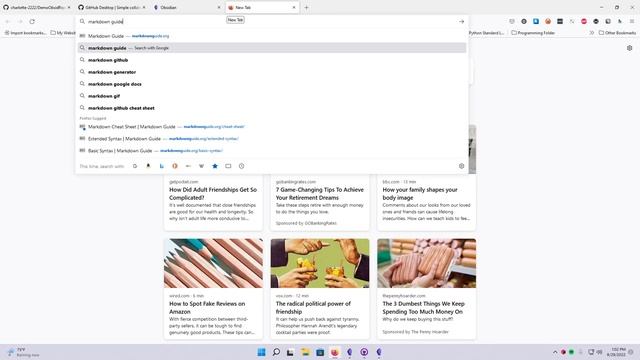
Task: Click the clinking drinks article thumbnail
Action: tap(320, 263)
